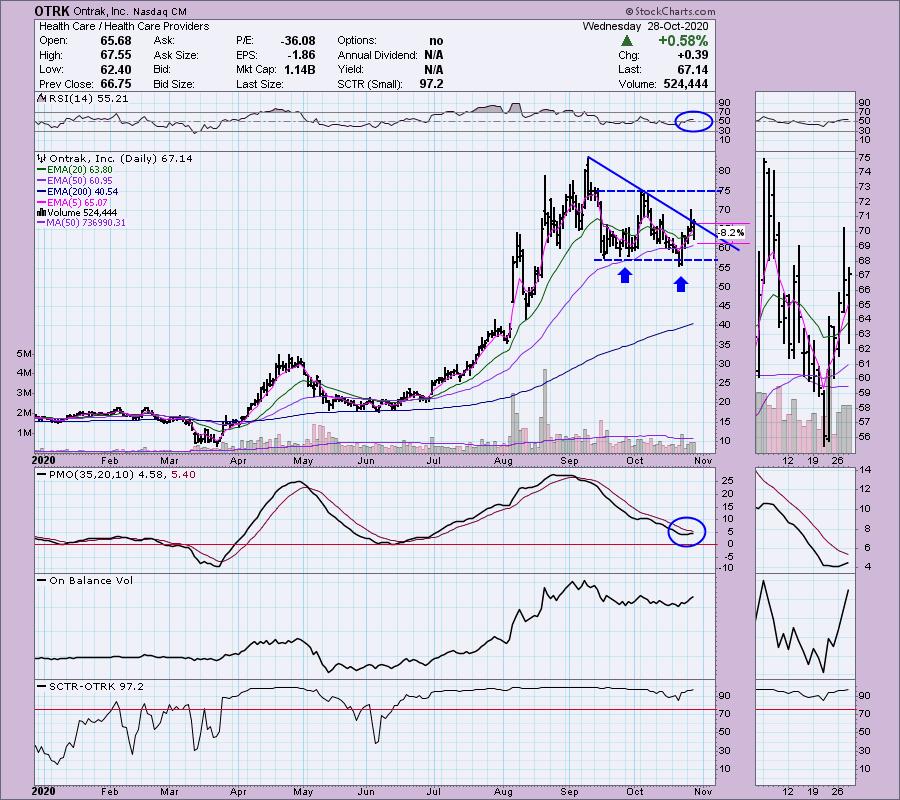Image resolution: width=900 pixels, height=800 pixels.
Task: Click the 'Annual Dividend:' label
Action: coord(377,55)
